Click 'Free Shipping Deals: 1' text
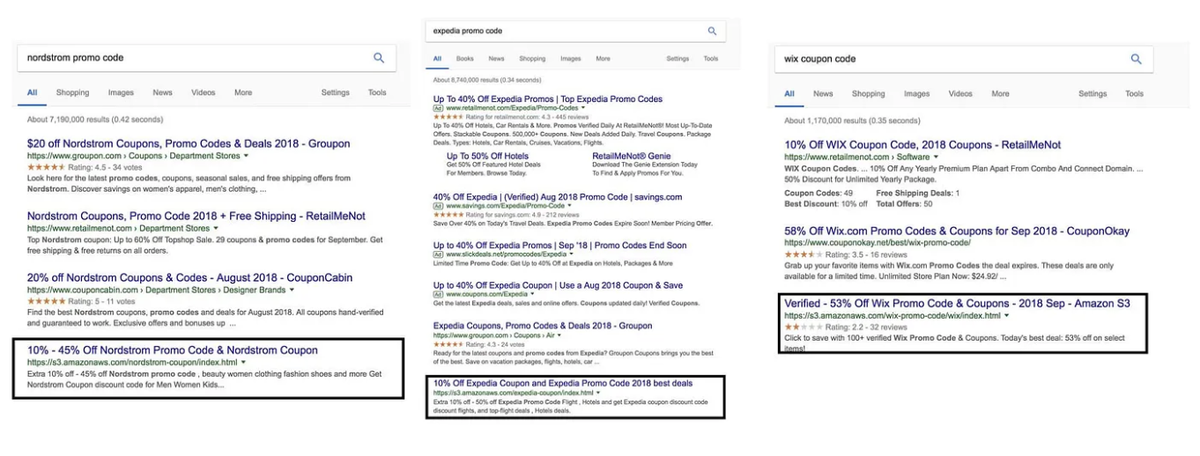 point(918,193)
